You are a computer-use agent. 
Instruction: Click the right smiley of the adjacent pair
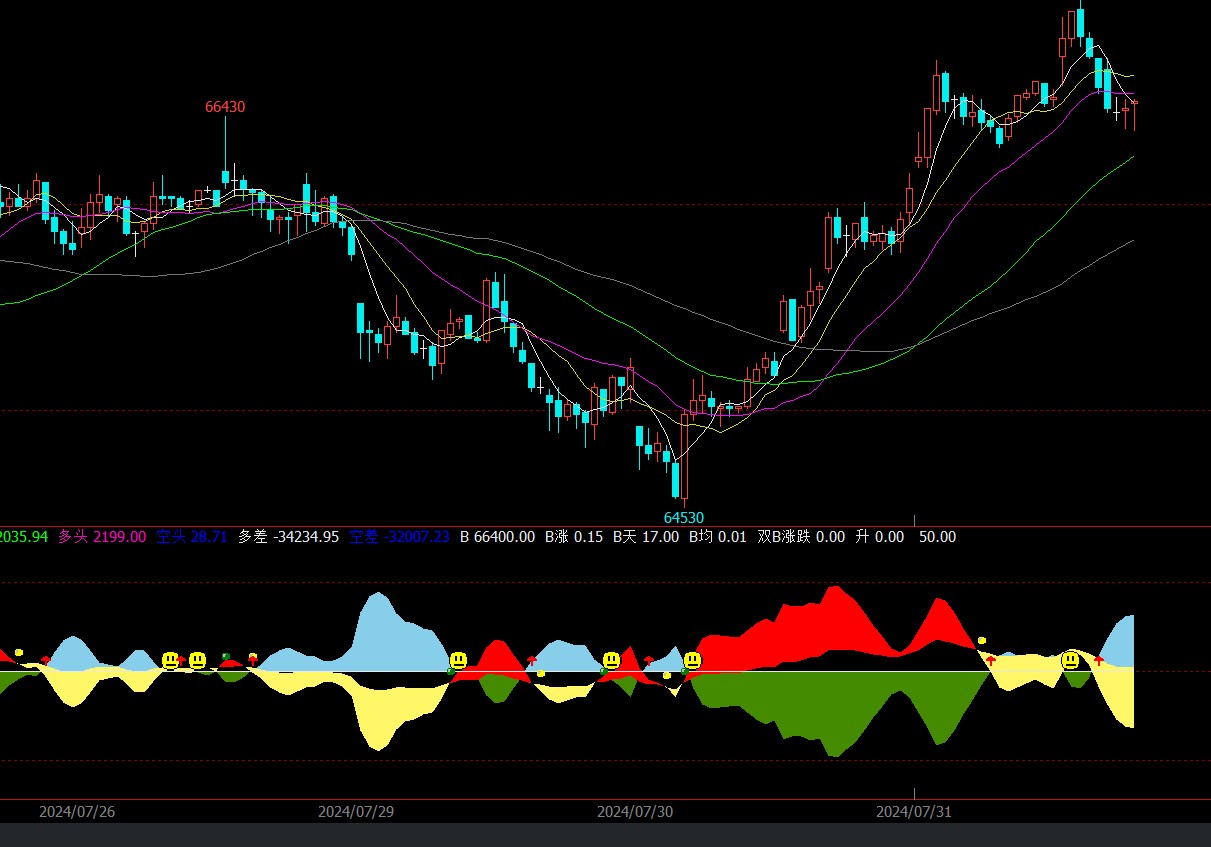197,660
